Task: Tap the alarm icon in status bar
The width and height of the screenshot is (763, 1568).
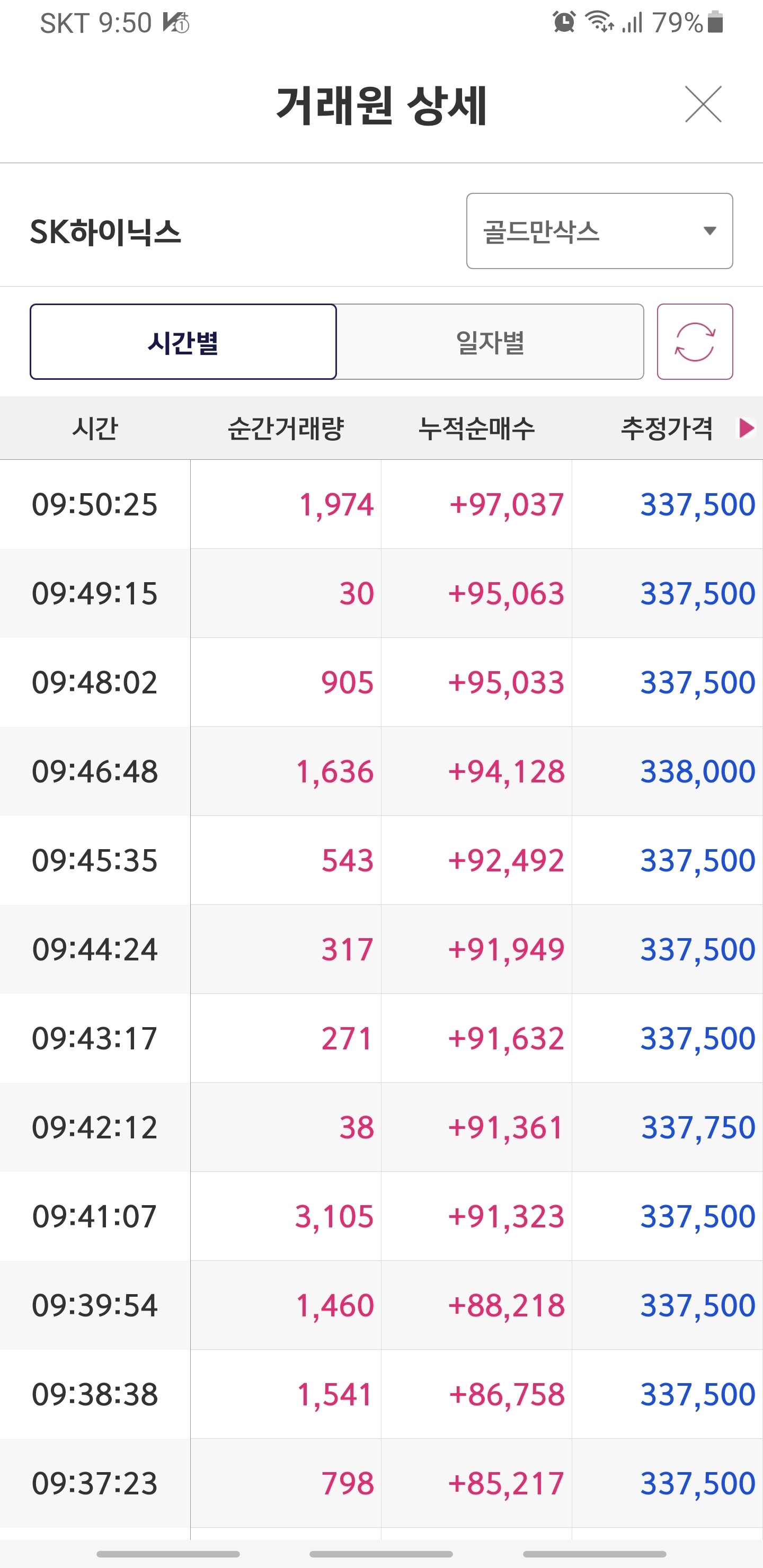Action: [564, 23]
